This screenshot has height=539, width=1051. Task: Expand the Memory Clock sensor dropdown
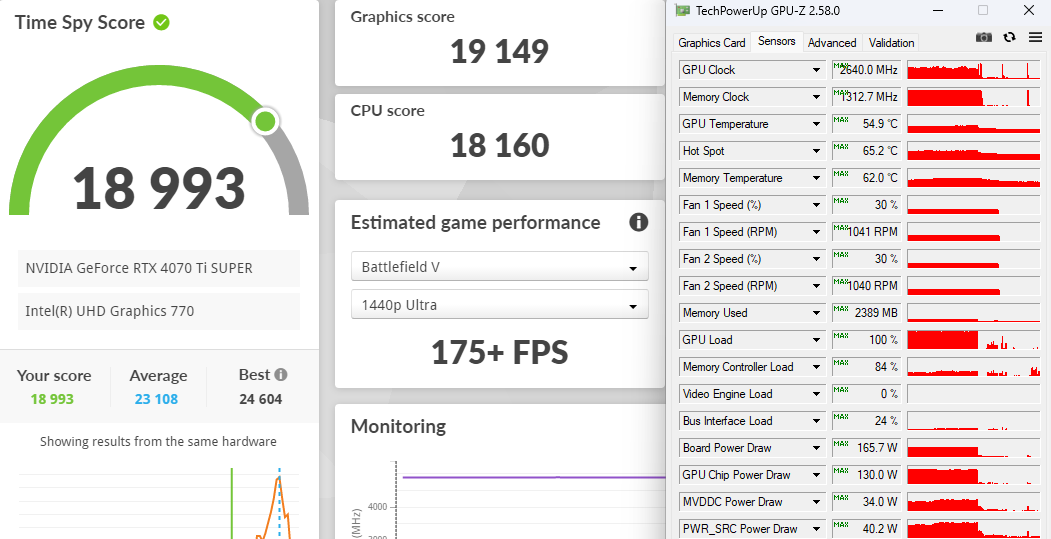pos(816,97)
